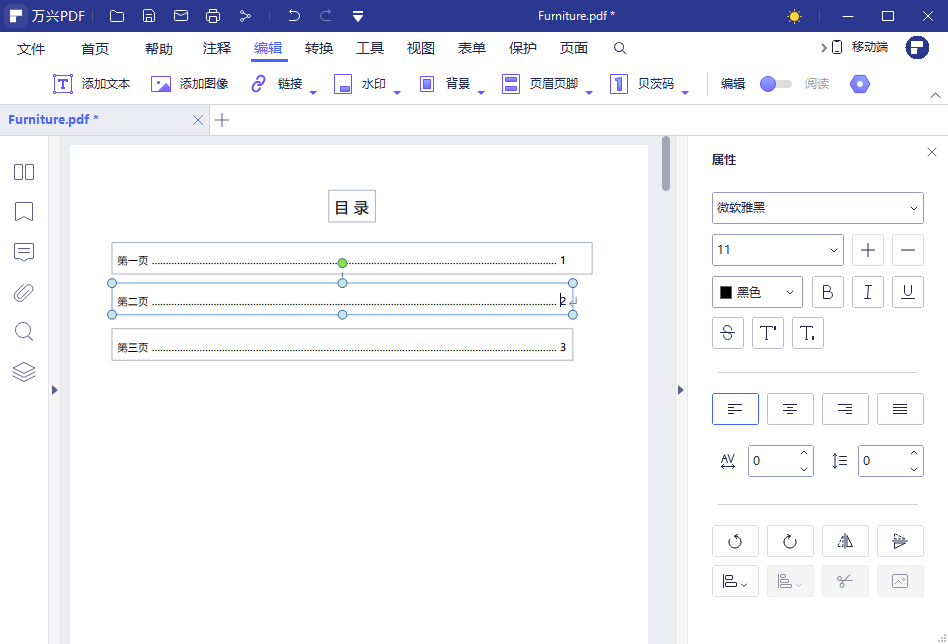The height and width of the screenshot is (644, 948).
Task: Apply underline formatting to selected text
Action: 907,291
